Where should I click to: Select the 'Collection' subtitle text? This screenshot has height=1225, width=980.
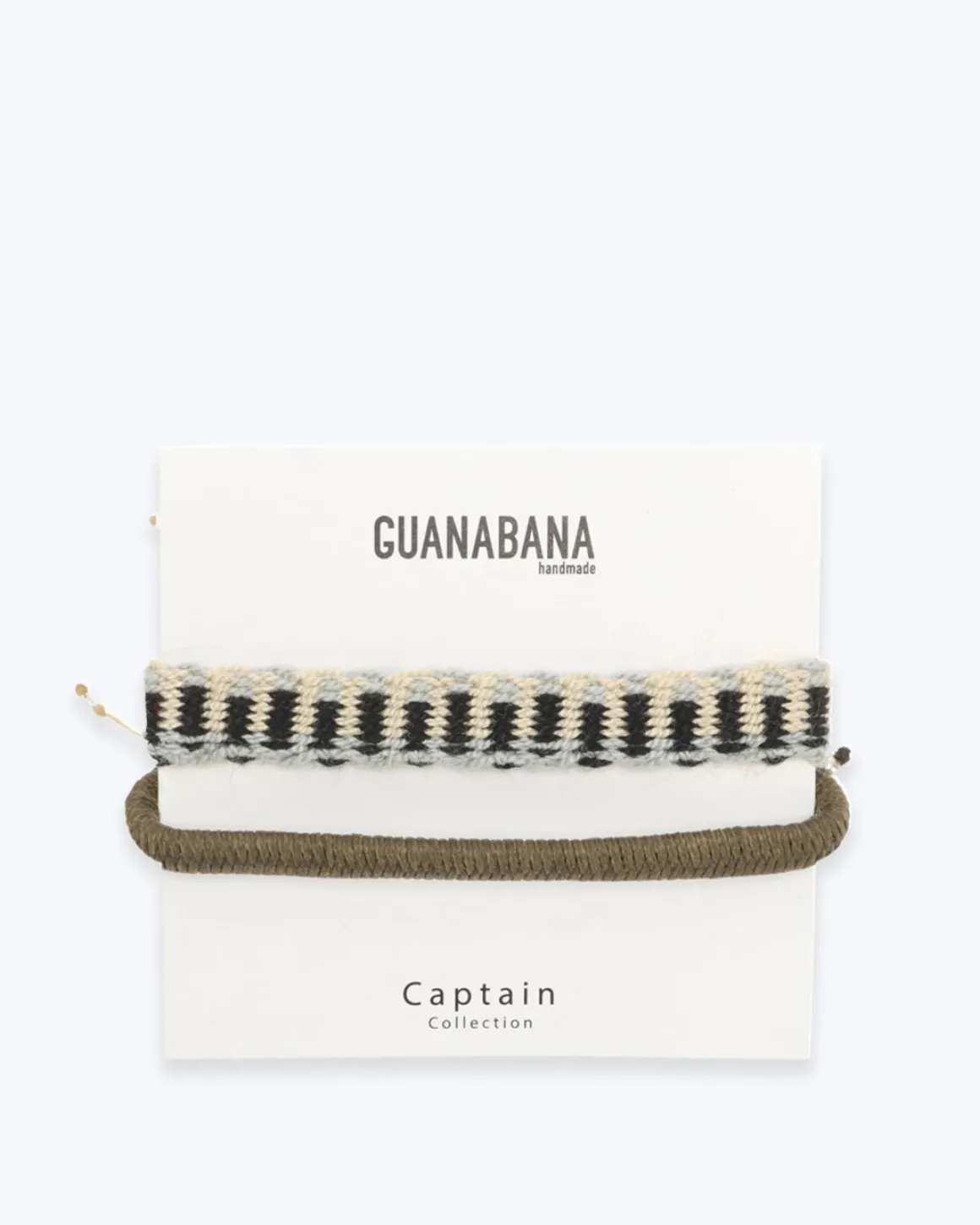(481, 1023)
